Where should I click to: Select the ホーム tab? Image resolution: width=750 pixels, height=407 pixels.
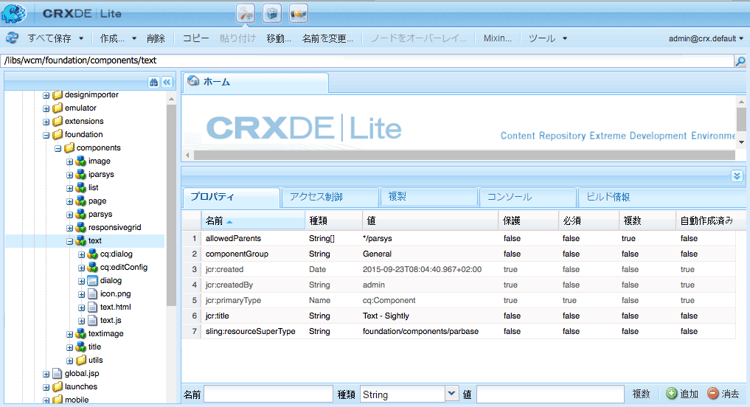pos(255,82)
